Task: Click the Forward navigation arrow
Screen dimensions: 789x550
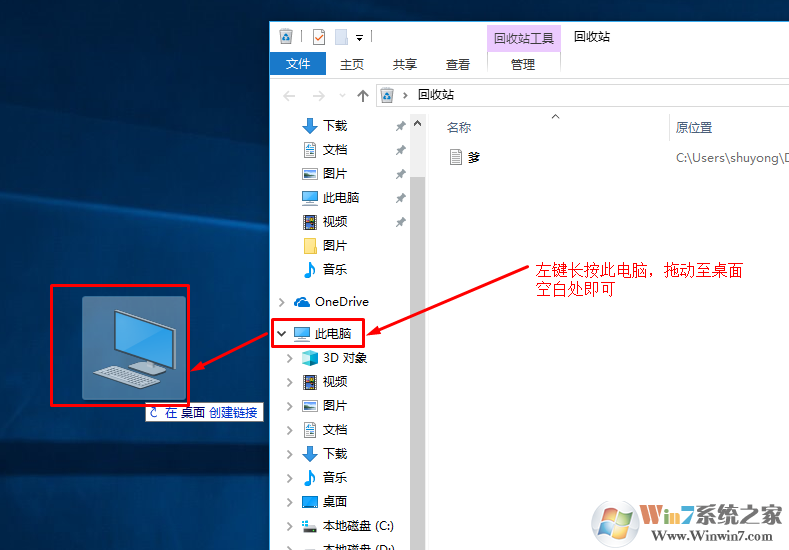Action: 319,95
